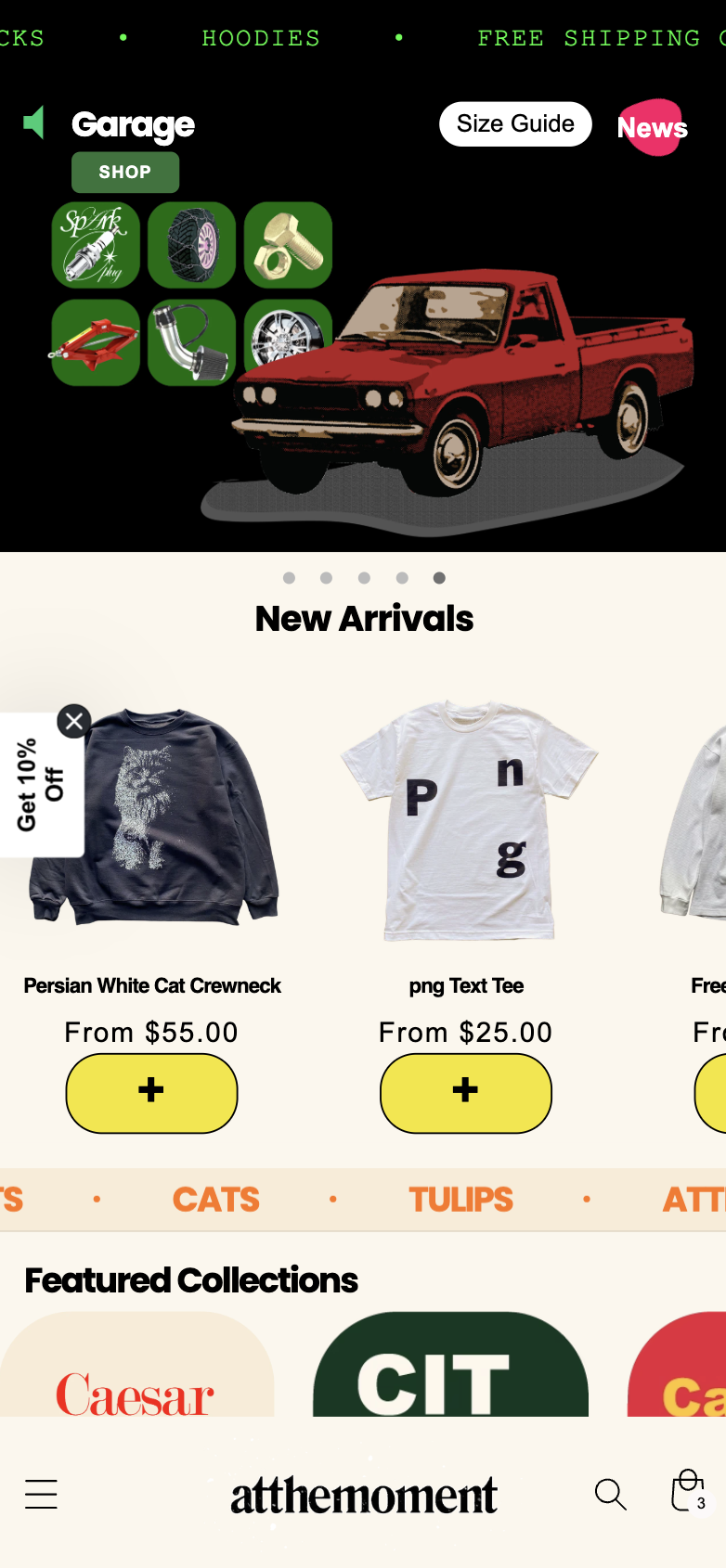The image size is (726, 1568).
Task: Tap the search magnifier icon
Action: point(610,1494)
